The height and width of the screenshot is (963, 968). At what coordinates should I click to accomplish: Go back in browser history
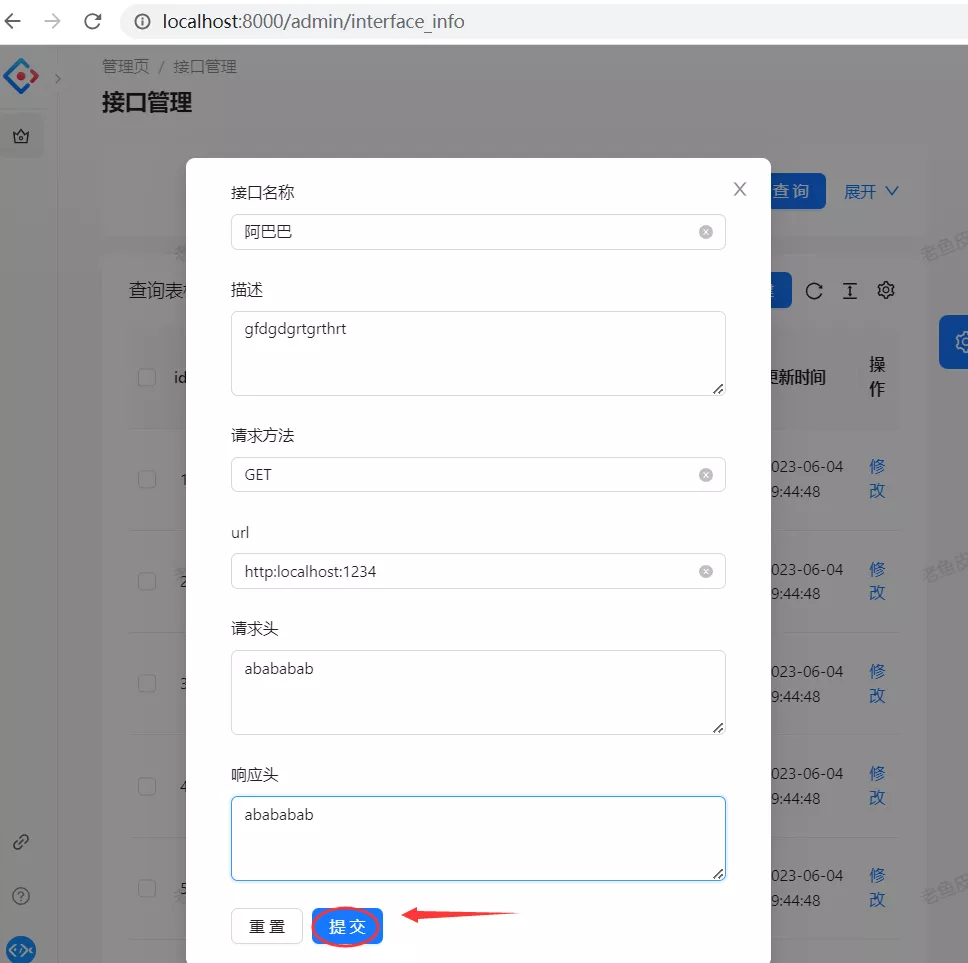click(13, 22)
